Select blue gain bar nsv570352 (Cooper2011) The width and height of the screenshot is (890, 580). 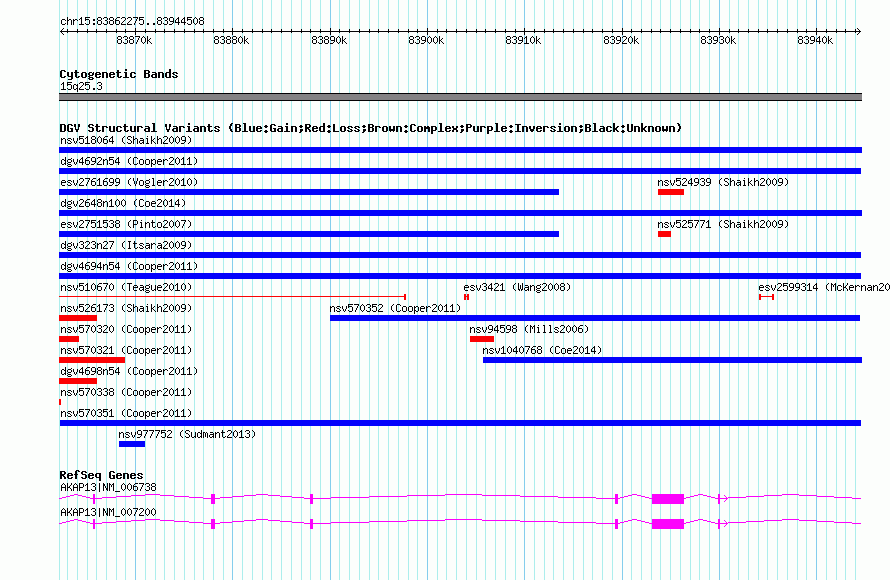tap(595, 318)
